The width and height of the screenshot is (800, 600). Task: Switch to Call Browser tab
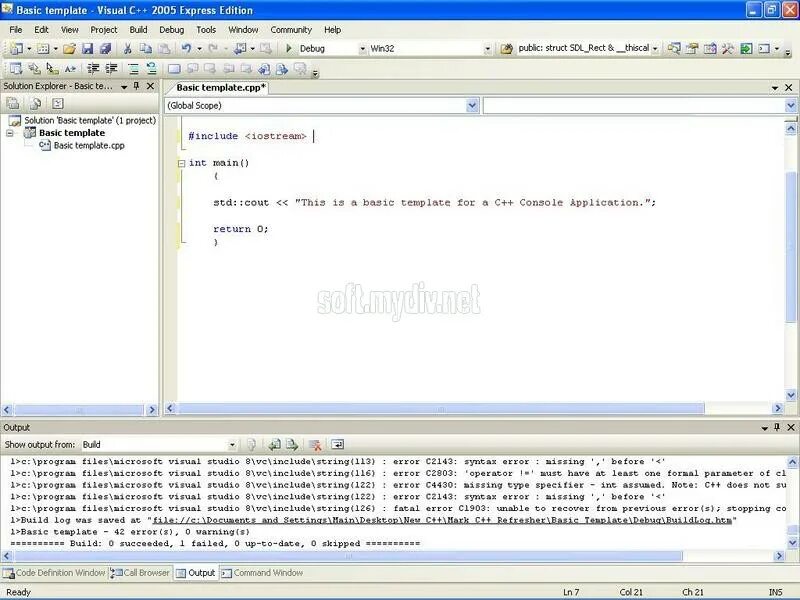tap(140, 573)
